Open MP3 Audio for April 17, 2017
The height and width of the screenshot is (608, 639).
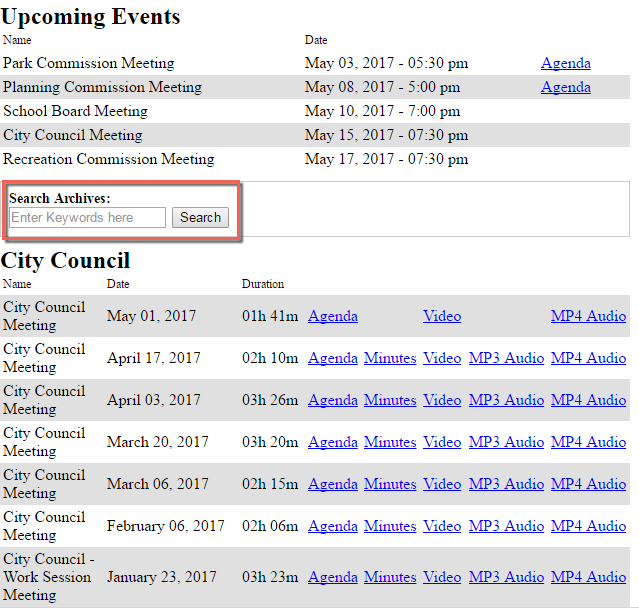point(507,358)
